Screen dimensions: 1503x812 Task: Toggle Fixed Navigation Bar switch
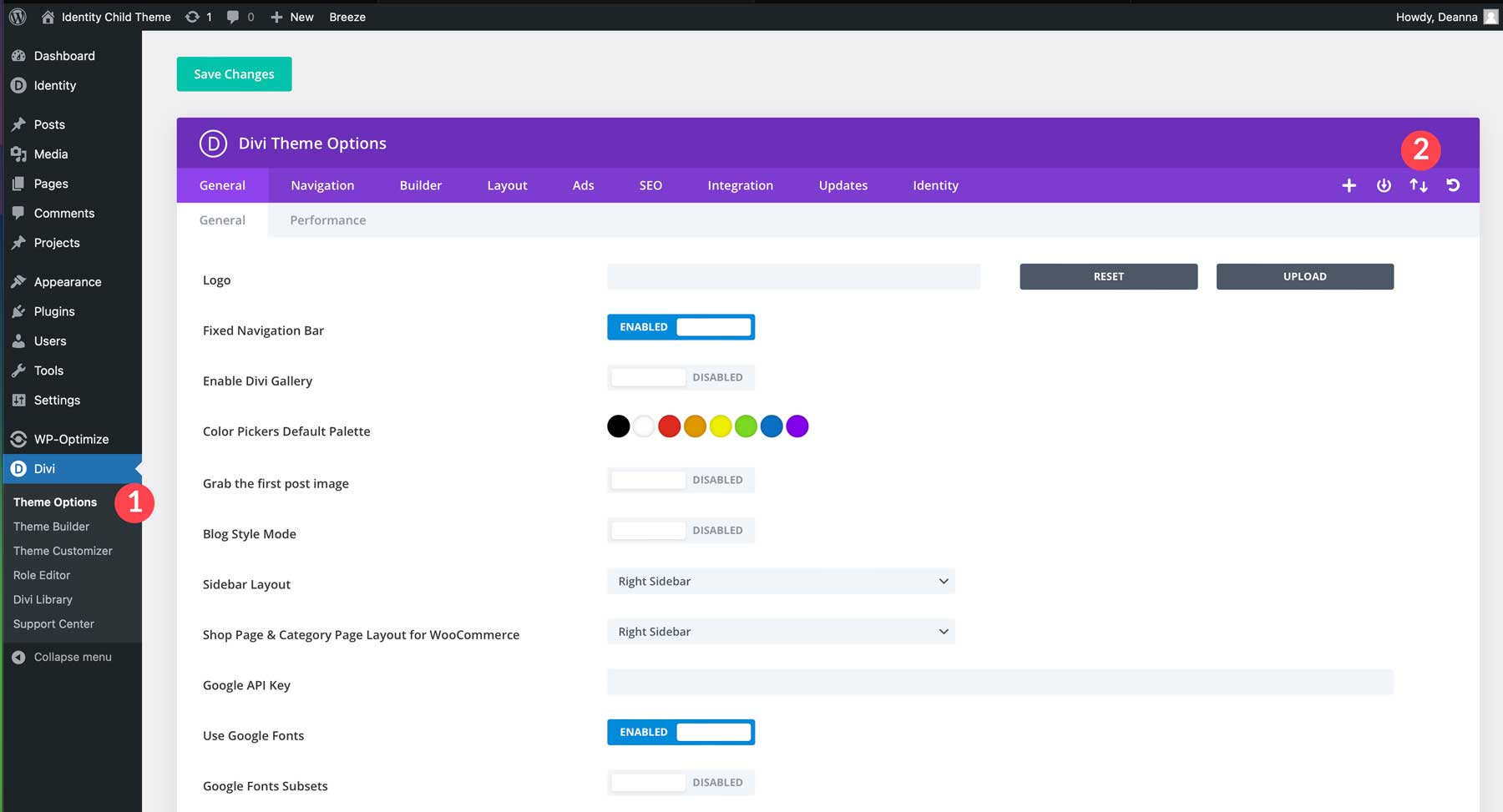click(681, 327)
